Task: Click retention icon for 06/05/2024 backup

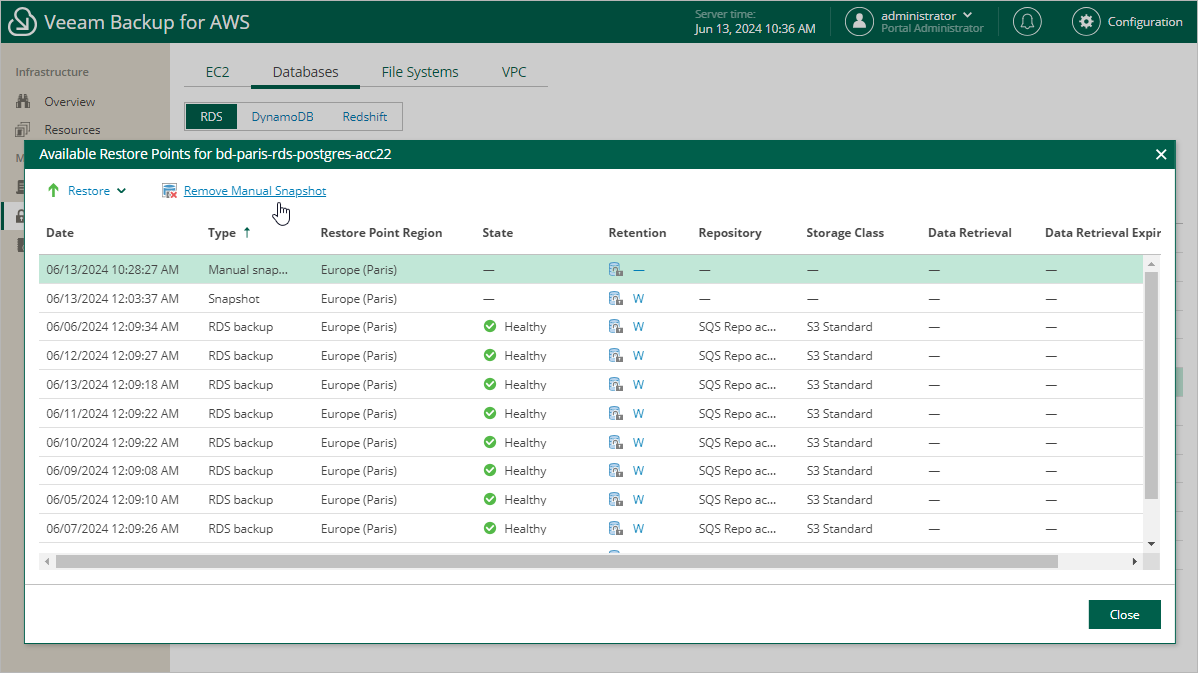Action: coord(615,500)
